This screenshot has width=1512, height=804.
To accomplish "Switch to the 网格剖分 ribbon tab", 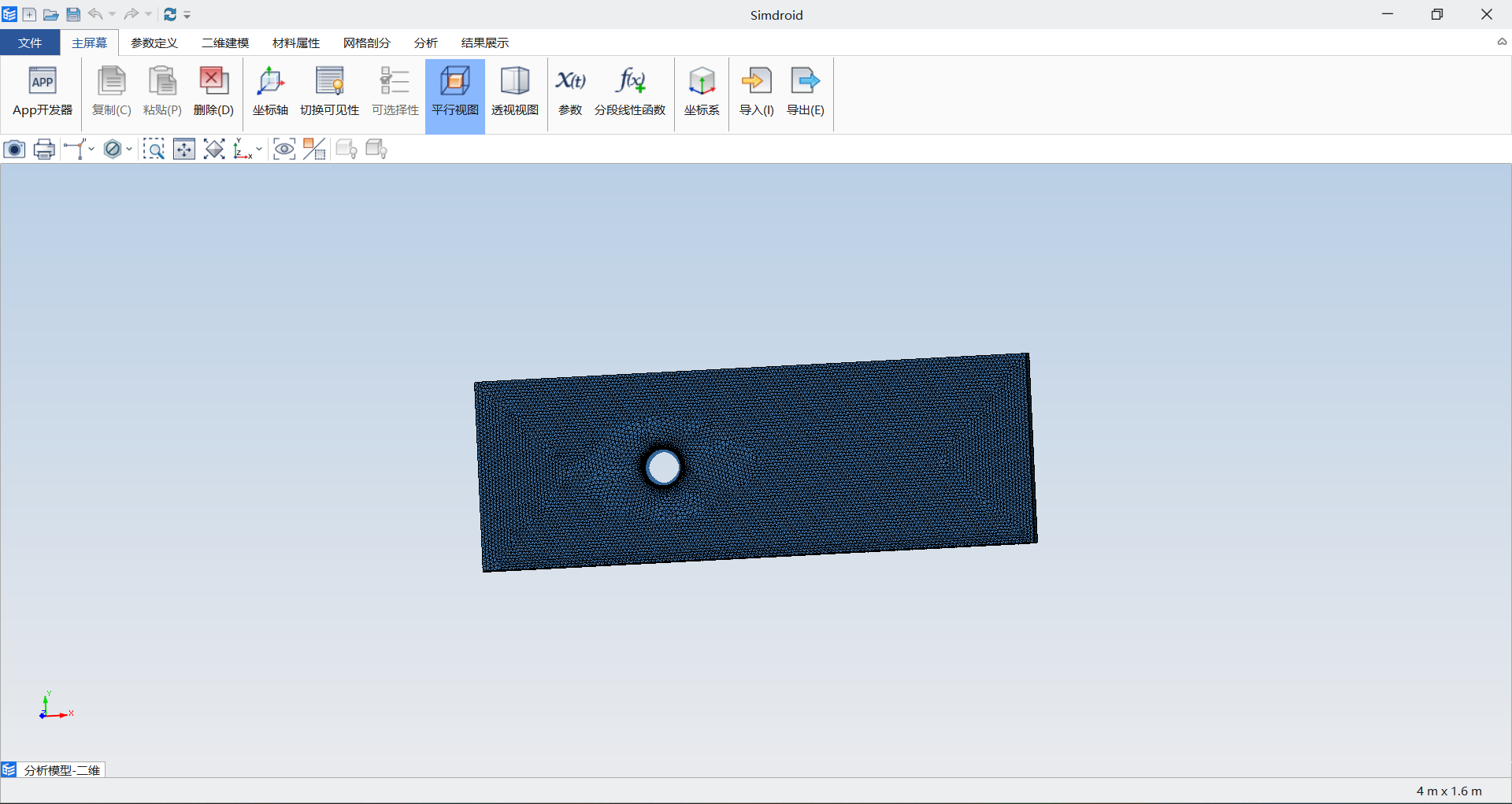I will tap(367, 43).
